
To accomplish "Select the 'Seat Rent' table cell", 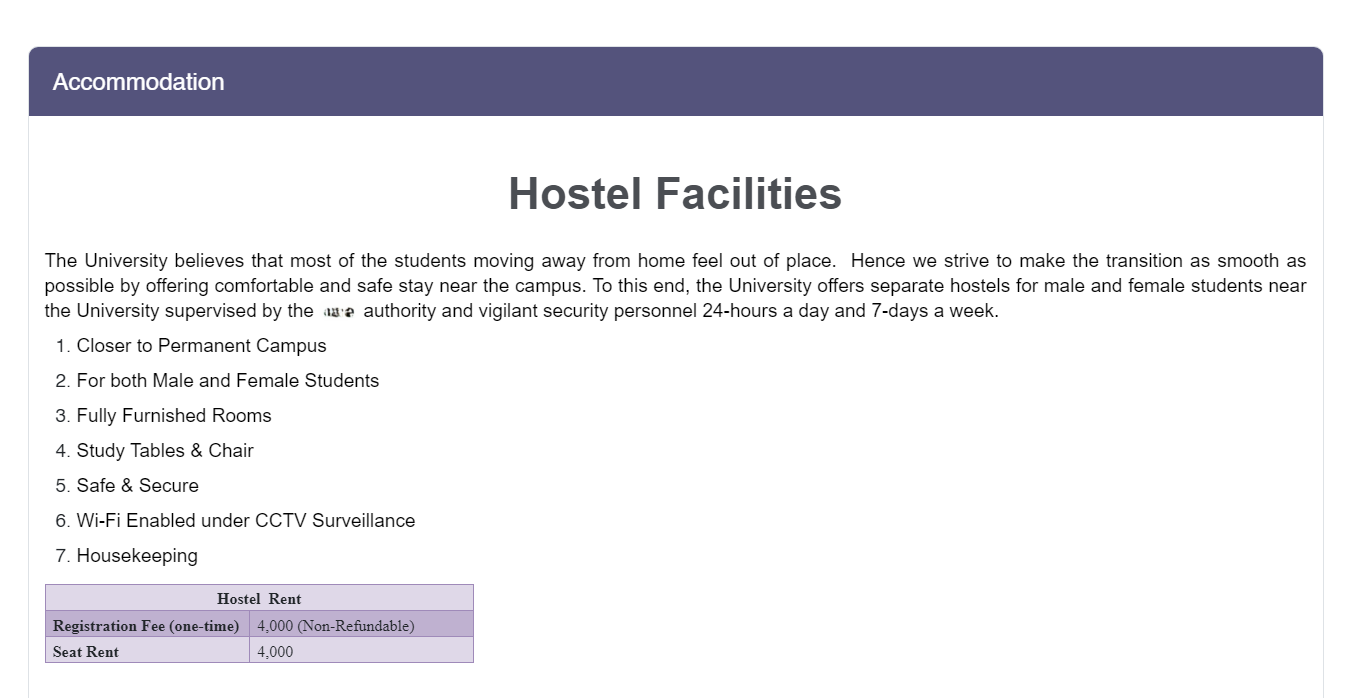I will [x=147, y=651].
